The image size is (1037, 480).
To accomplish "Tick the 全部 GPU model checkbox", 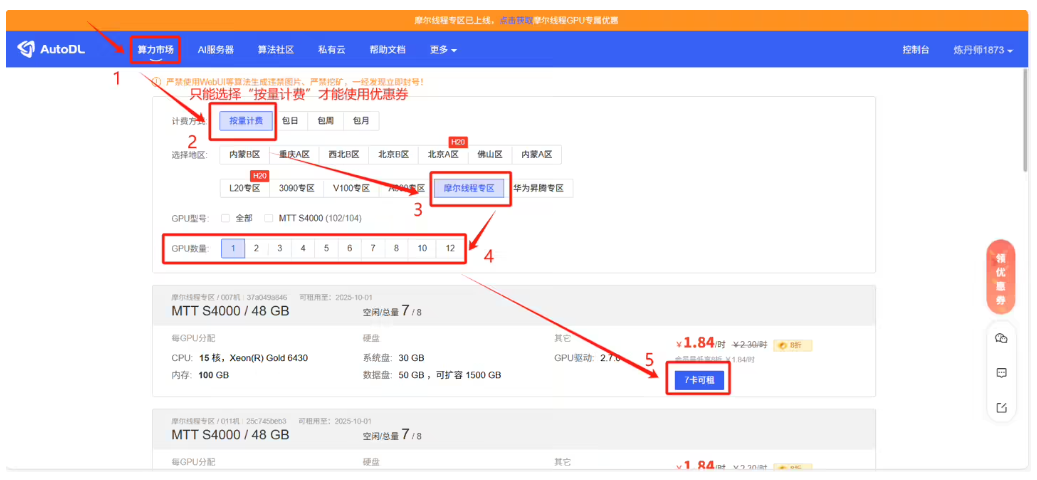I will click(226, 218).
